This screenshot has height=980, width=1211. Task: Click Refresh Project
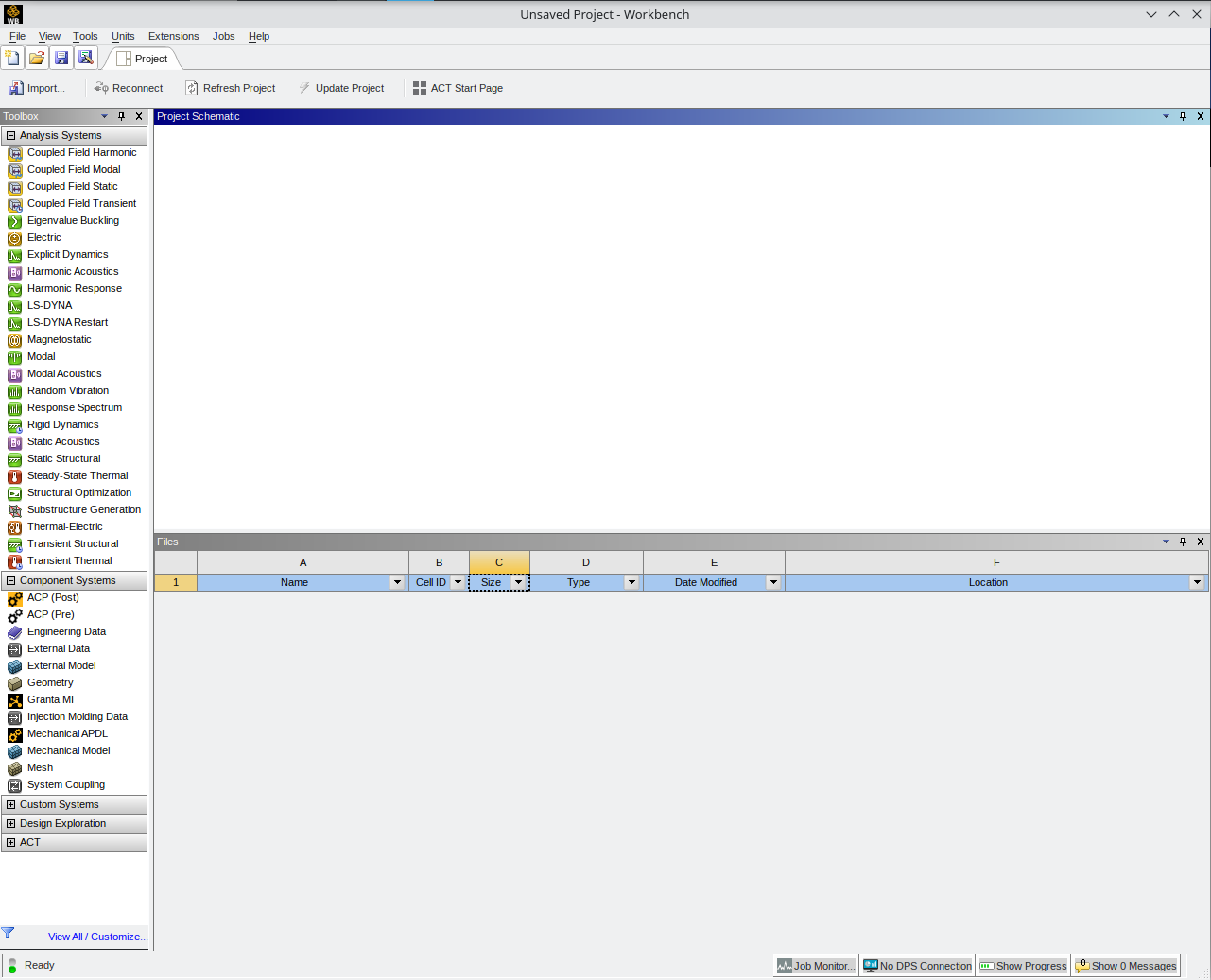point(231,89)
